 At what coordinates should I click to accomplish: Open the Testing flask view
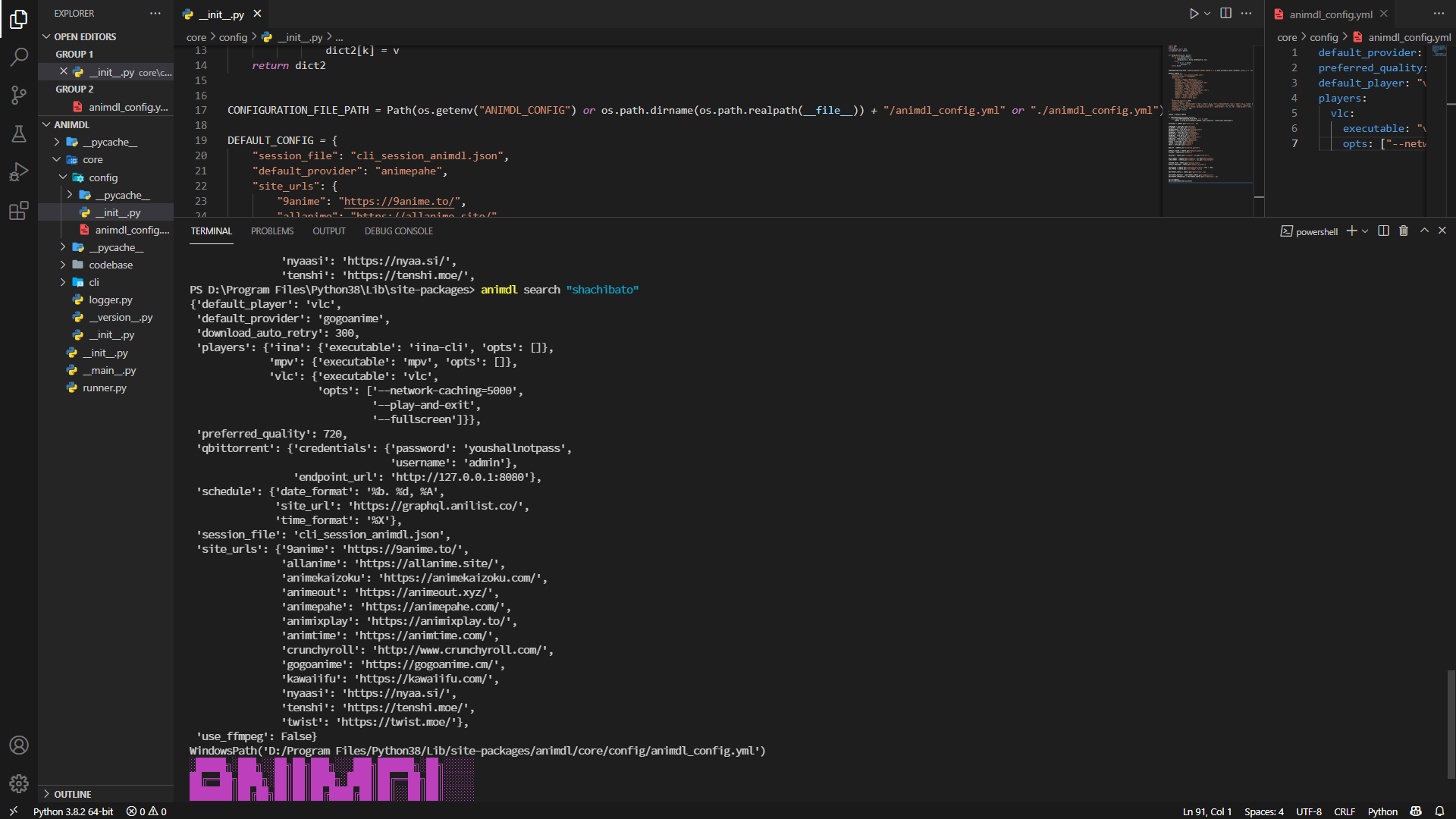click(x=19, y=133)
